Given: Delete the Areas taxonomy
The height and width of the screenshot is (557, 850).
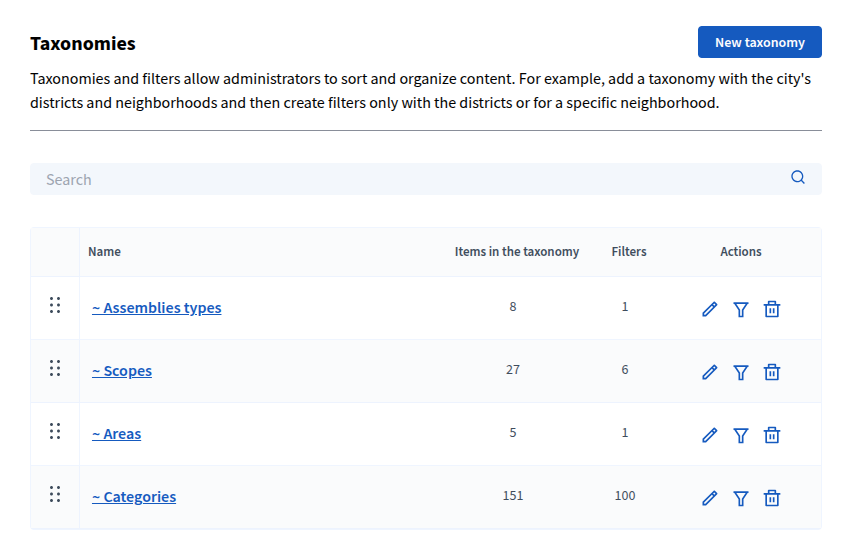Looking at the screenshot, I should pyautogui.click(x=772, y=435).
